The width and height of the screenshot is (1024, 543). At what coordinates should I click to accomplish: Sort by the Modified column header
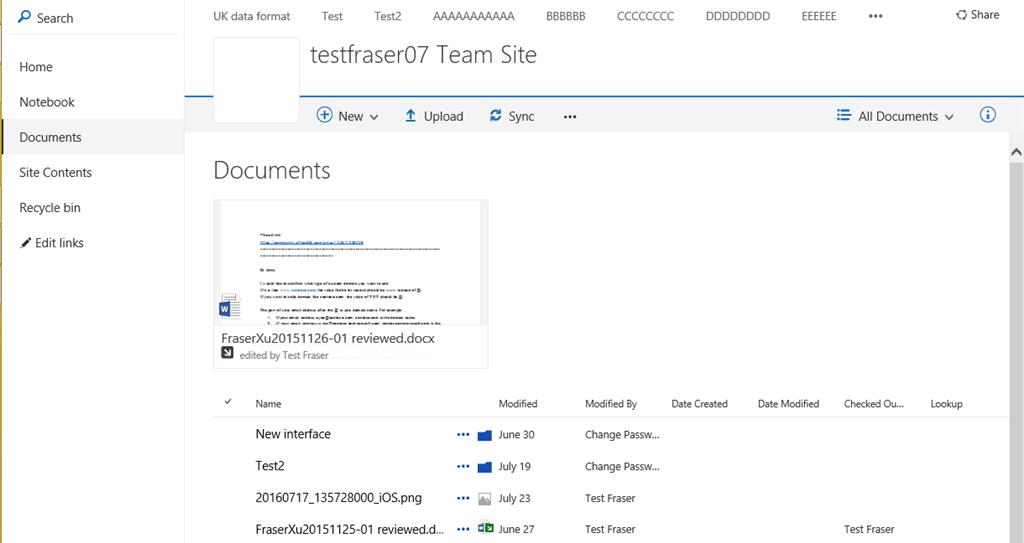coord(518,404)
